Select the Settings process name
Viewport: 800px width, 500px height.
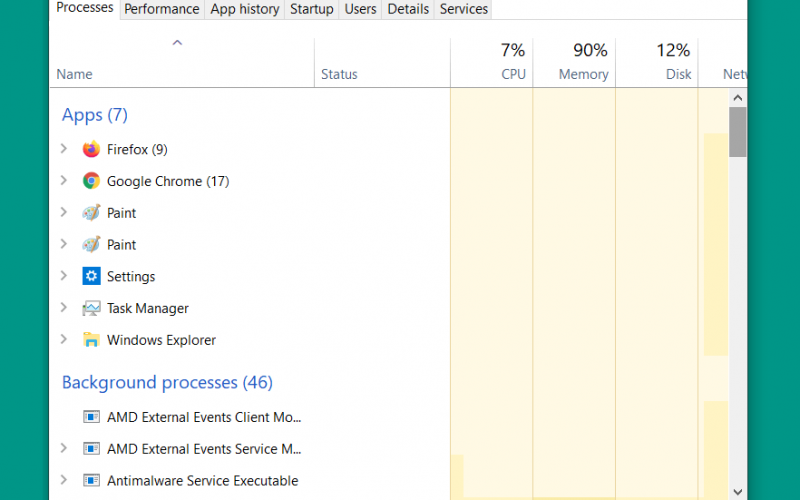point(131,277)
